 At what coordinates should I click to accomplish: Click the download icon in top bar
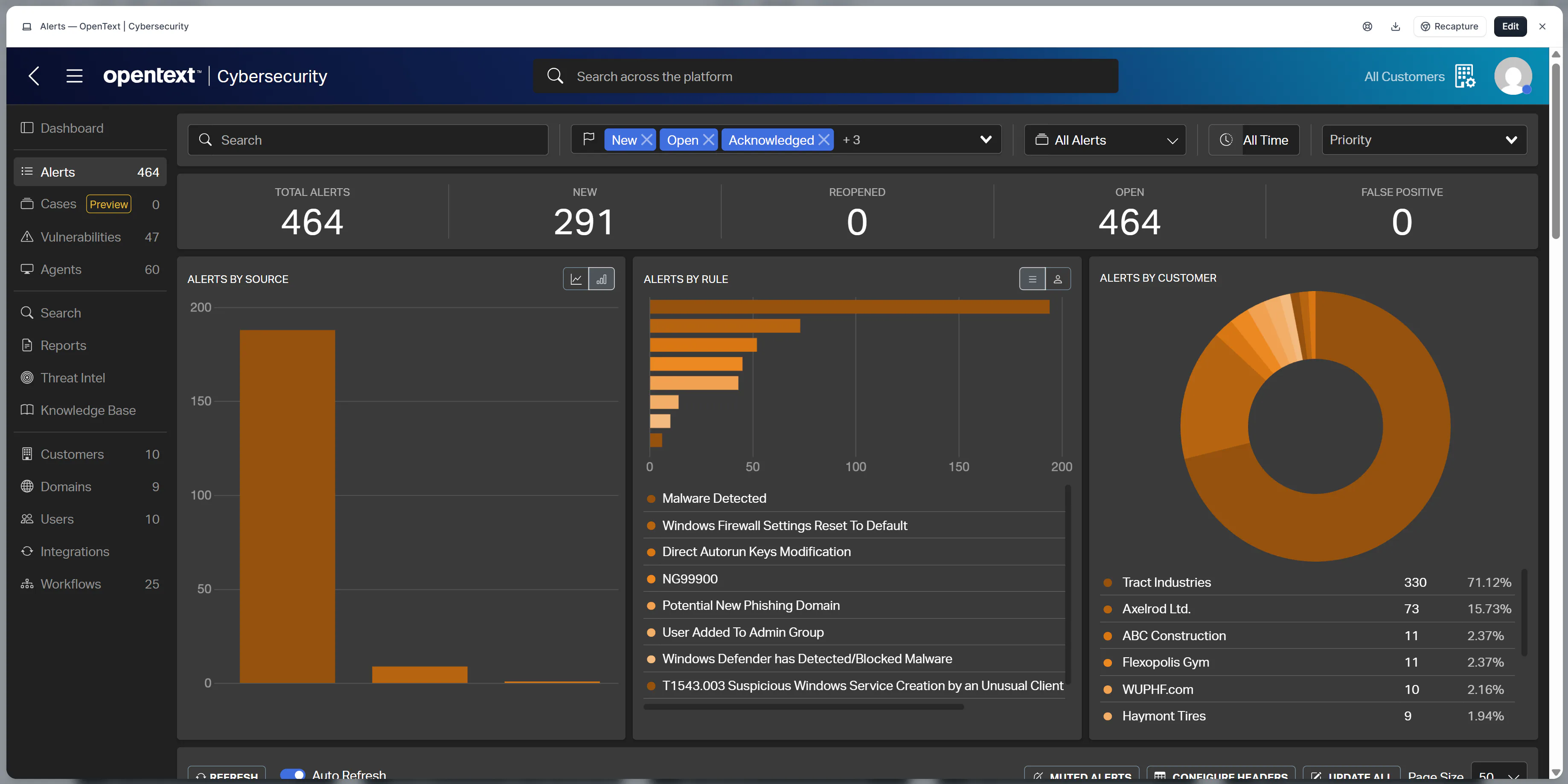click(1396, 26)
